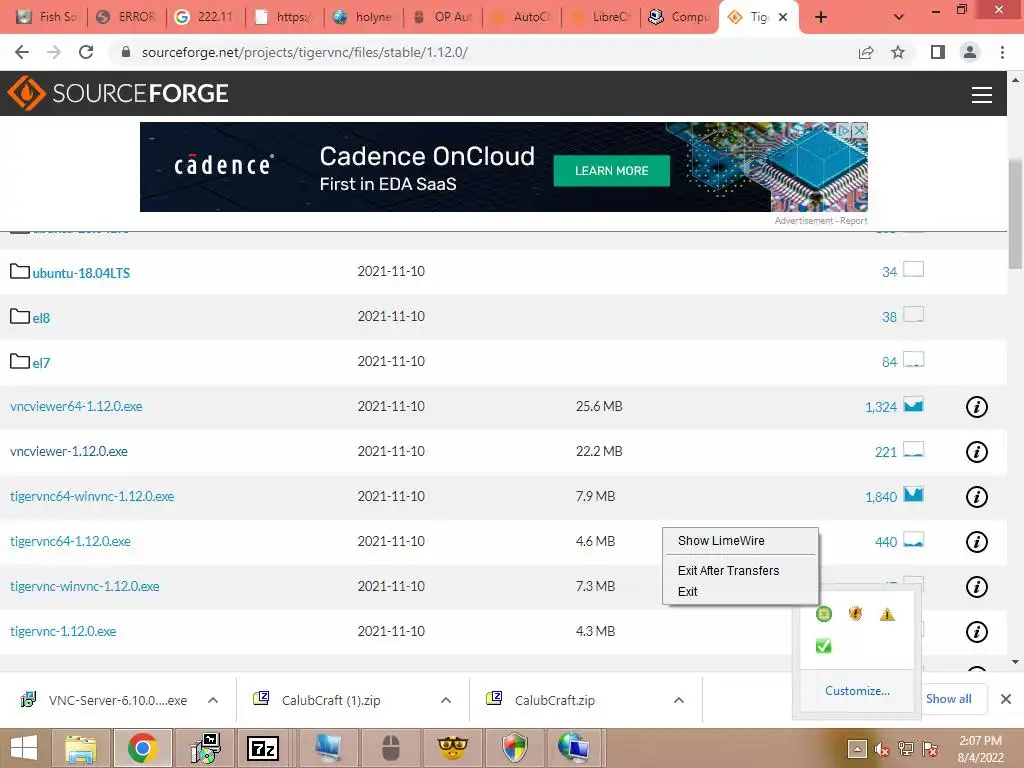Download tigervnc64-1.12.0.exe
Screen dimensions: 1024x768
coord(71,541)
